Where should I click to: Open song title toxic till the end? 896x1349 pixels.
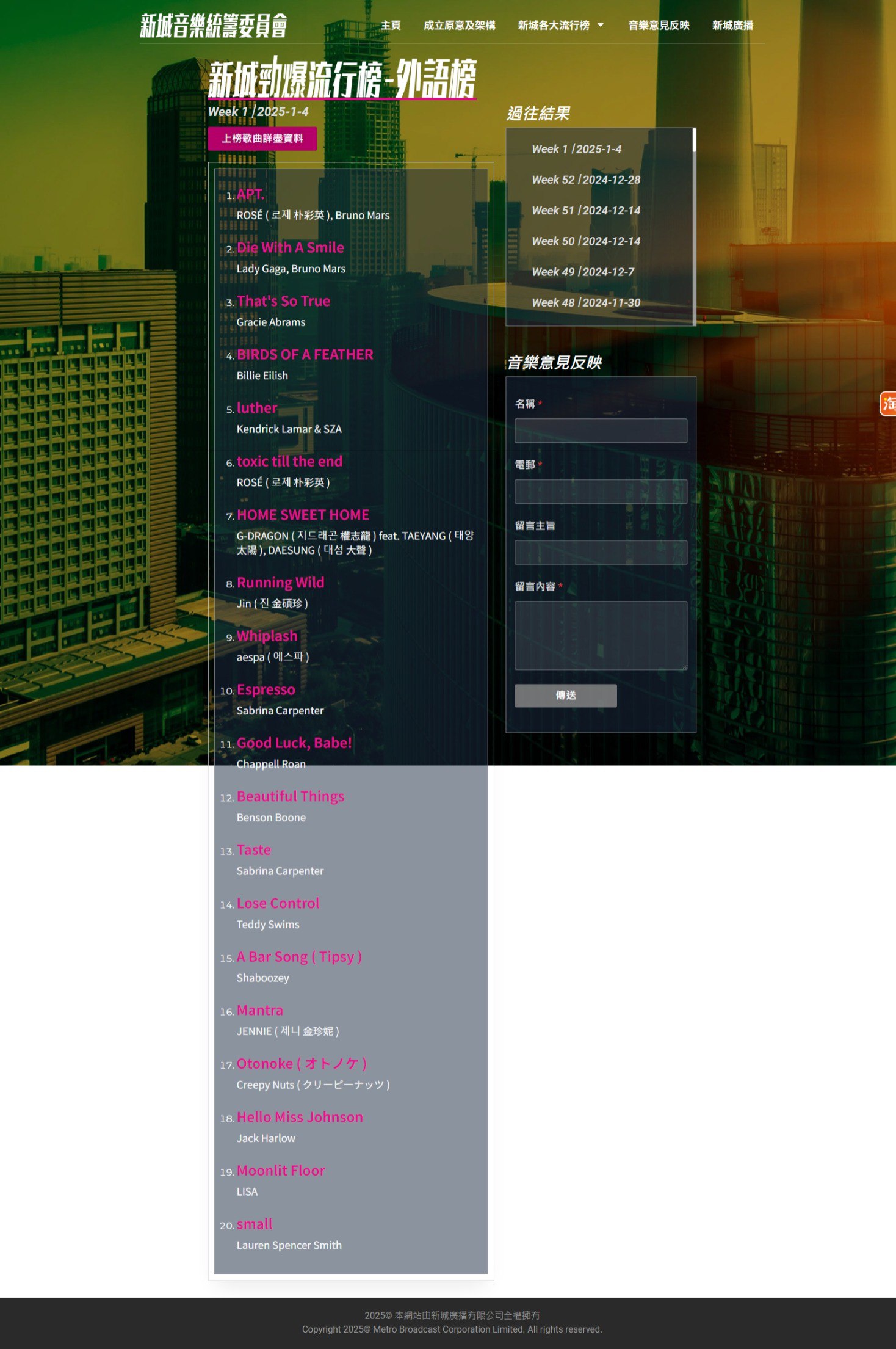click(289, 461)
